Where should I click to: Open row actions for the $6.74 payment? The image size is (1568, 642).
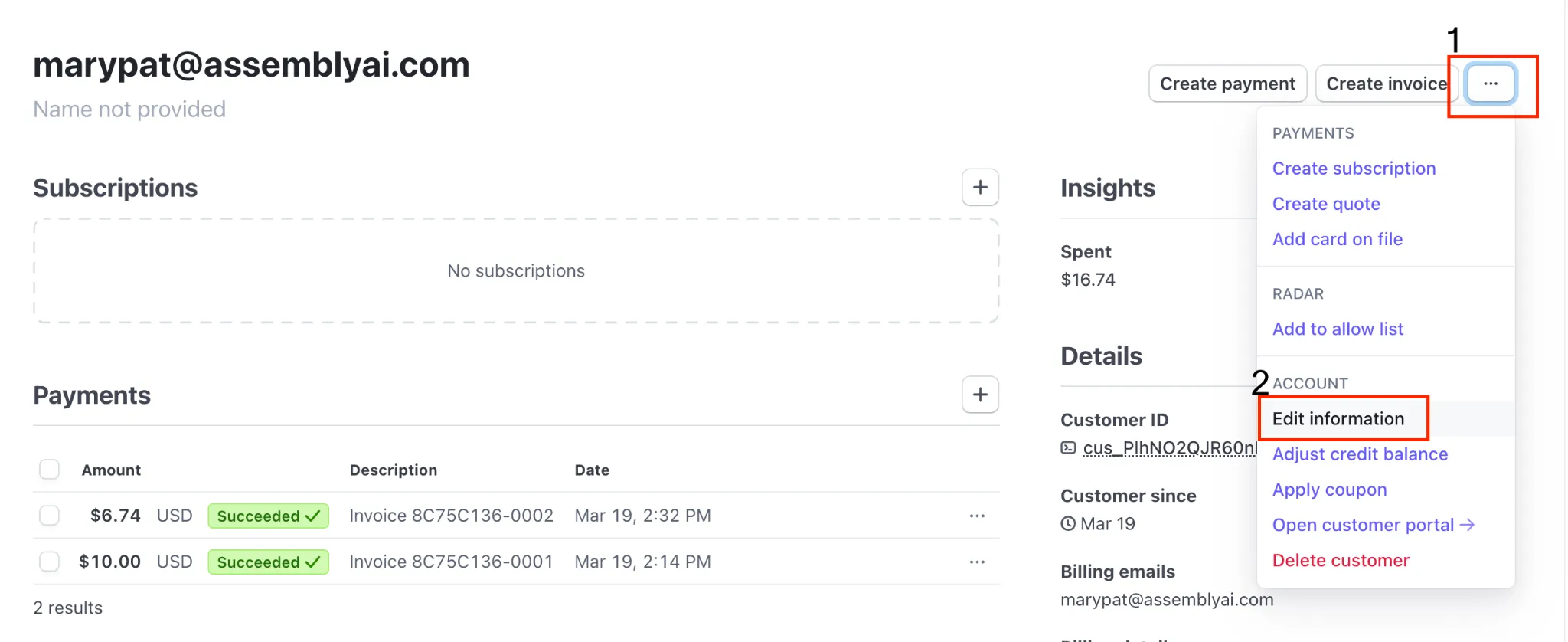coord(977,516)
